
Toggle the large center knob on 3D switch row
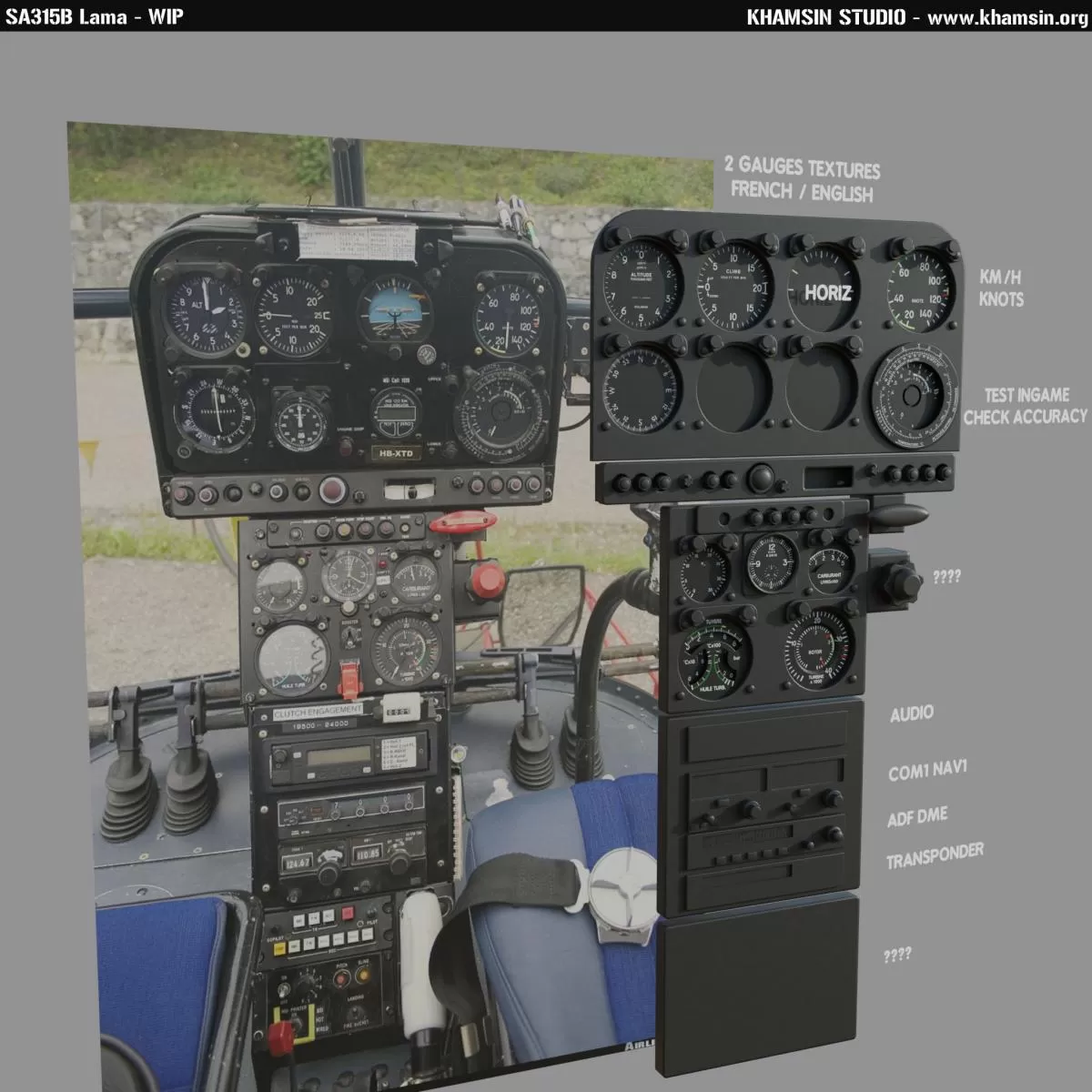[762, 477]
